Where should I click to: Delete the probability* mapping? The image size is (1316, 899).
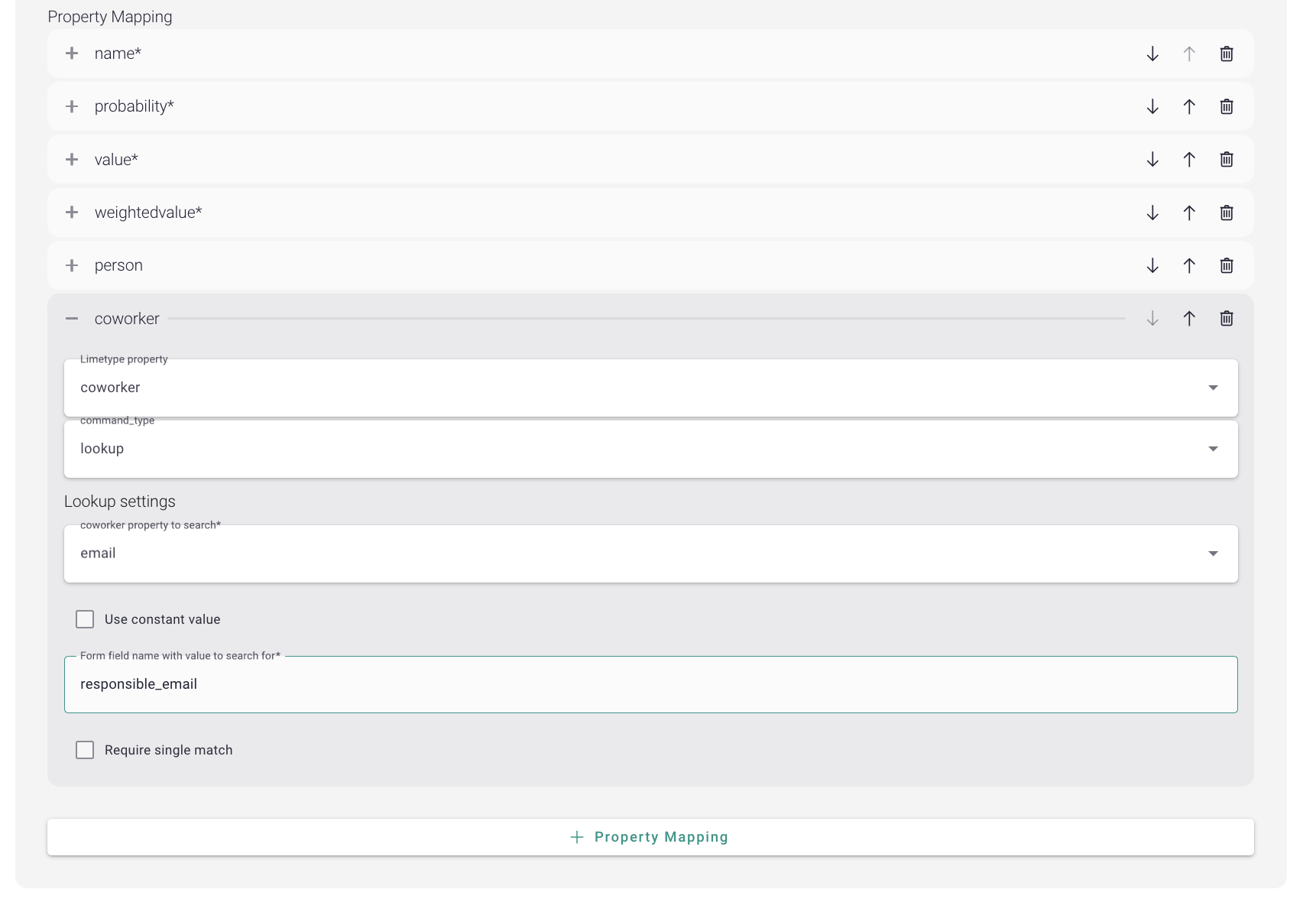point(1227,106)
